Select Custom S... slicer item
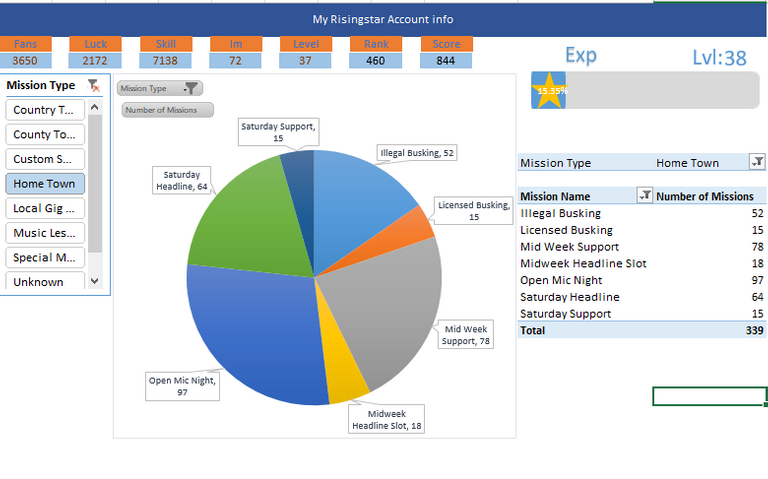Screen dimensions: 768x479 (x=45, y=159)
